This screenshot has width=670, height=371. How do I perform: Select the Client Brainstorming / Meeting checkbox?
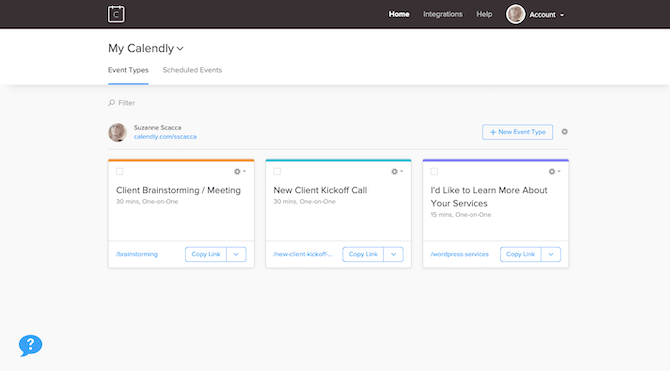tap(120, 171)
